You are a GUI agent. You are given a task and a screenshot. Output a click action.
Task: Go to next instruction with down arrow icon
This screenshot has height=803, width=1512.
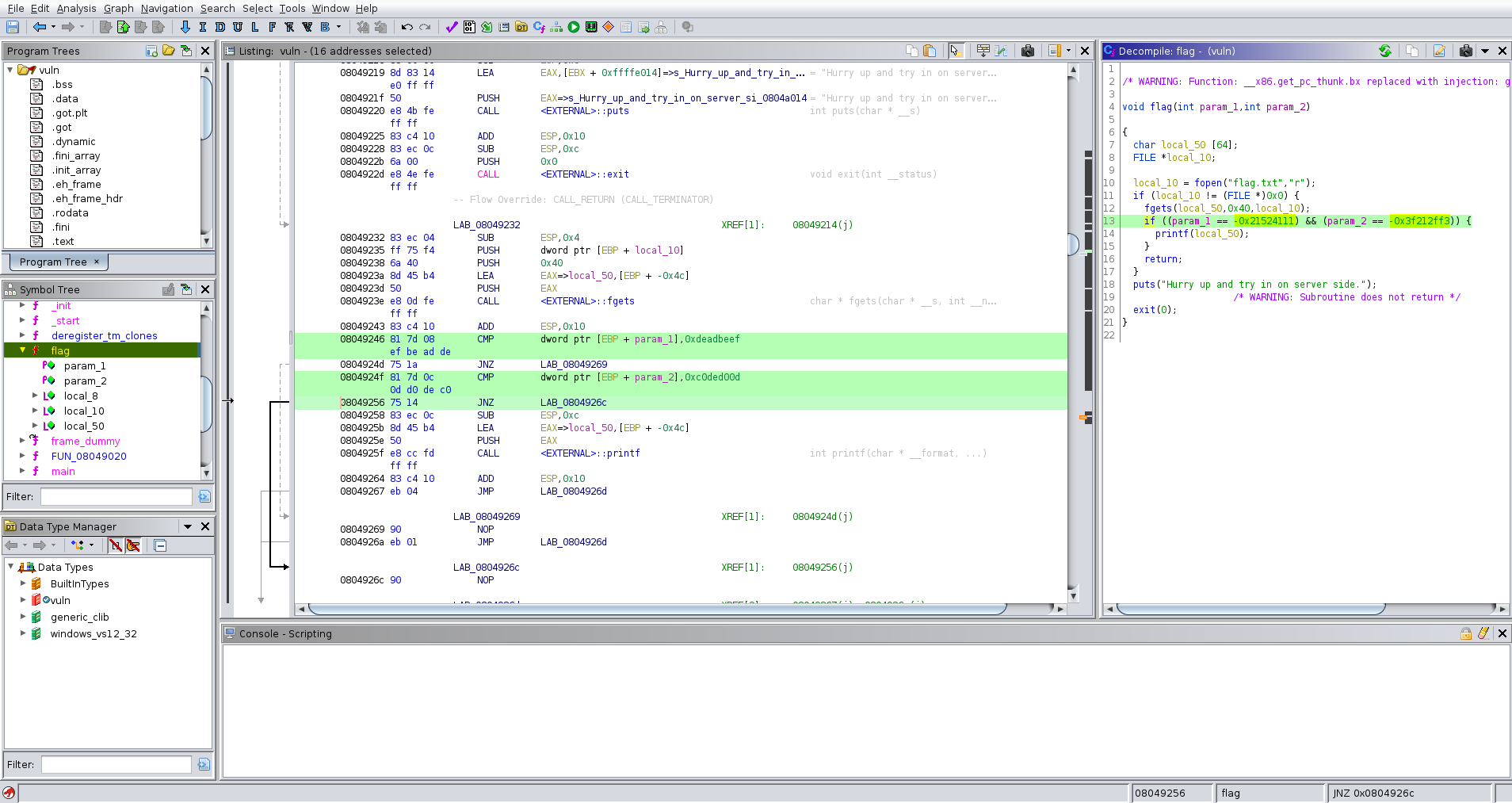(185, 27)
